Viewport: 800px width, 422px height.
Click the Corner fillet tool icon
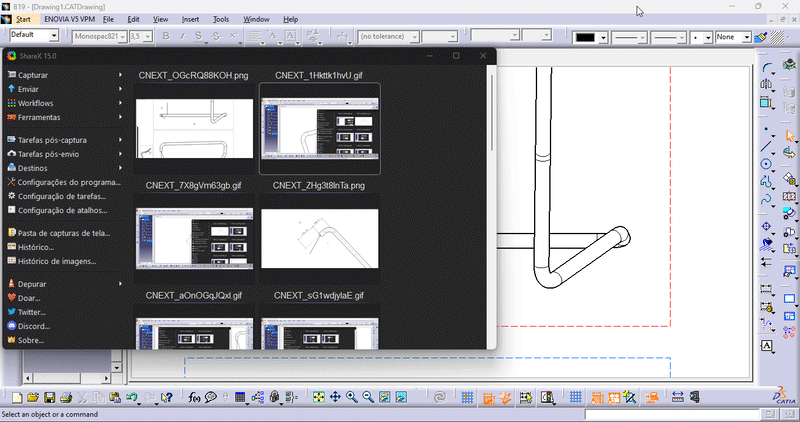point(766,68)
